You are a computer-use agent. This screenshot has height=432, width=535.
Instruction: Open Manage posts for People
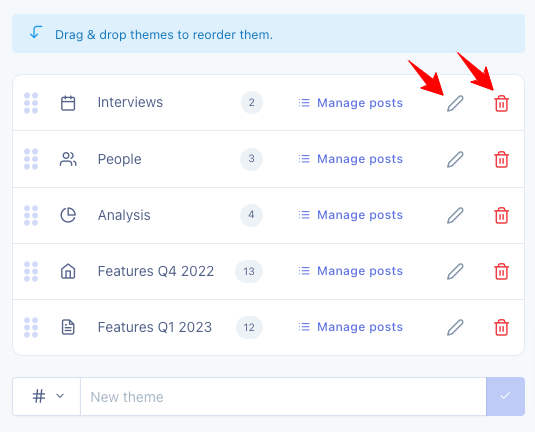click(x=351, y=159)
